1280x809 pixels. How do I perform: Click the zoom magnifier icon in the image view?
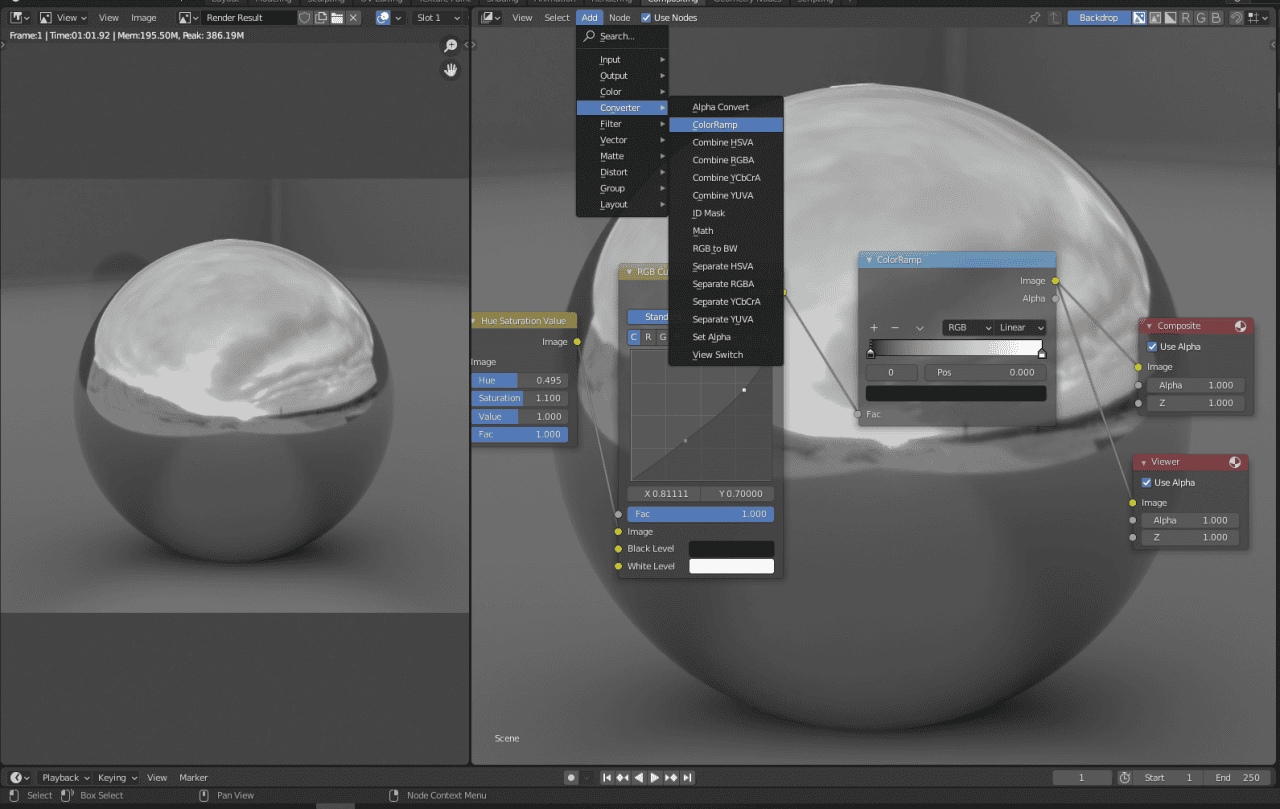(451, 45)
